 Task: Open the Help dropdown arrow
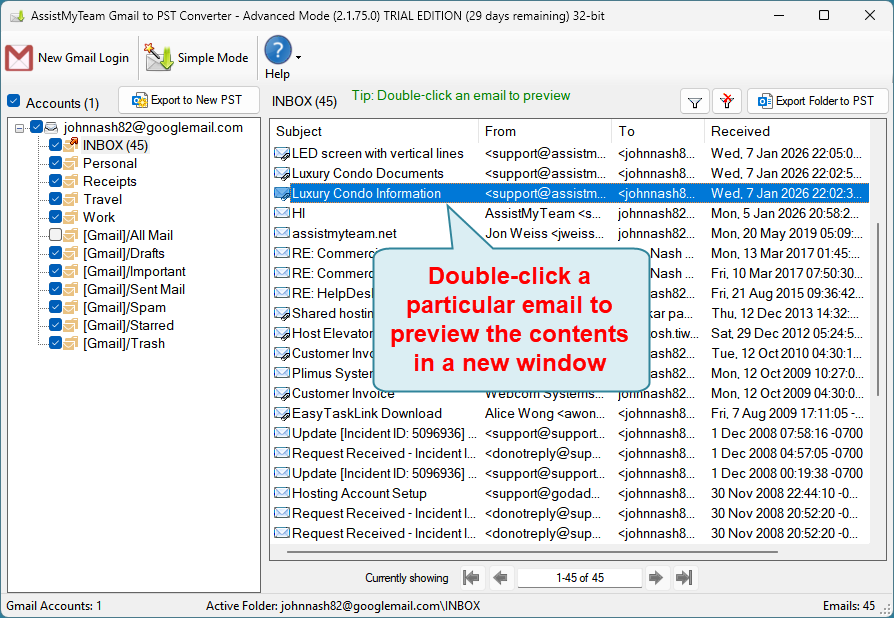[x=298, y=58]
